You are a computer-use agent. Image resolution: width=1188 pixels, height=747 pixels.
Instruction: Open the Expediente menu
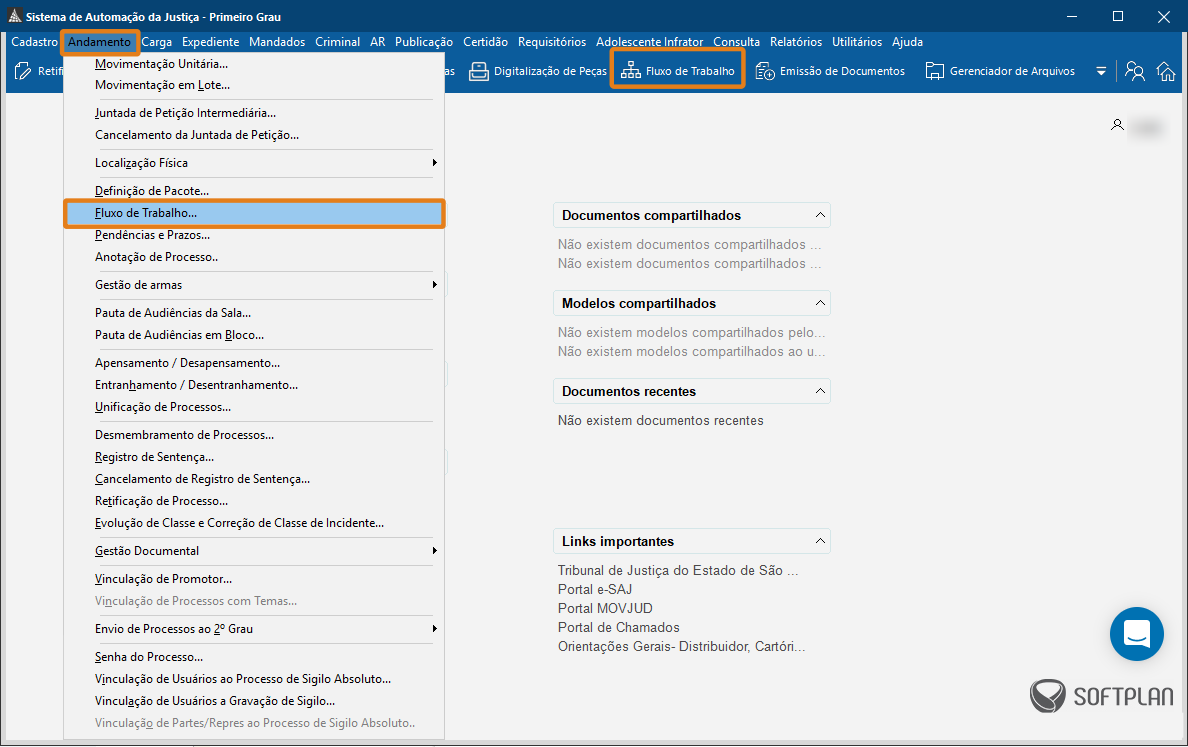tap(211, 42)
